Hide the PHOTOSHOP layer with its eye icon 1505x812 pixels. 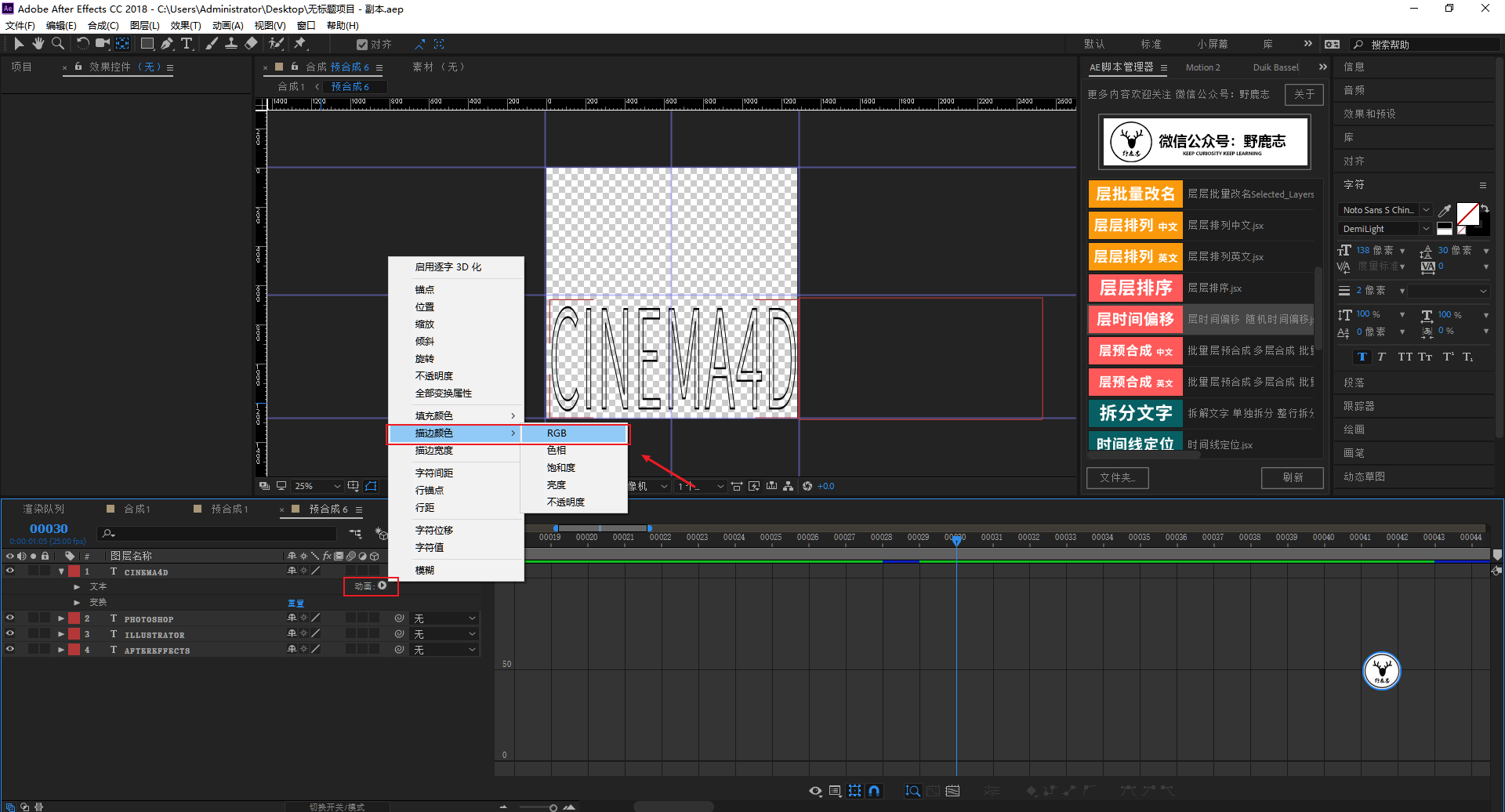coord(10,618)
